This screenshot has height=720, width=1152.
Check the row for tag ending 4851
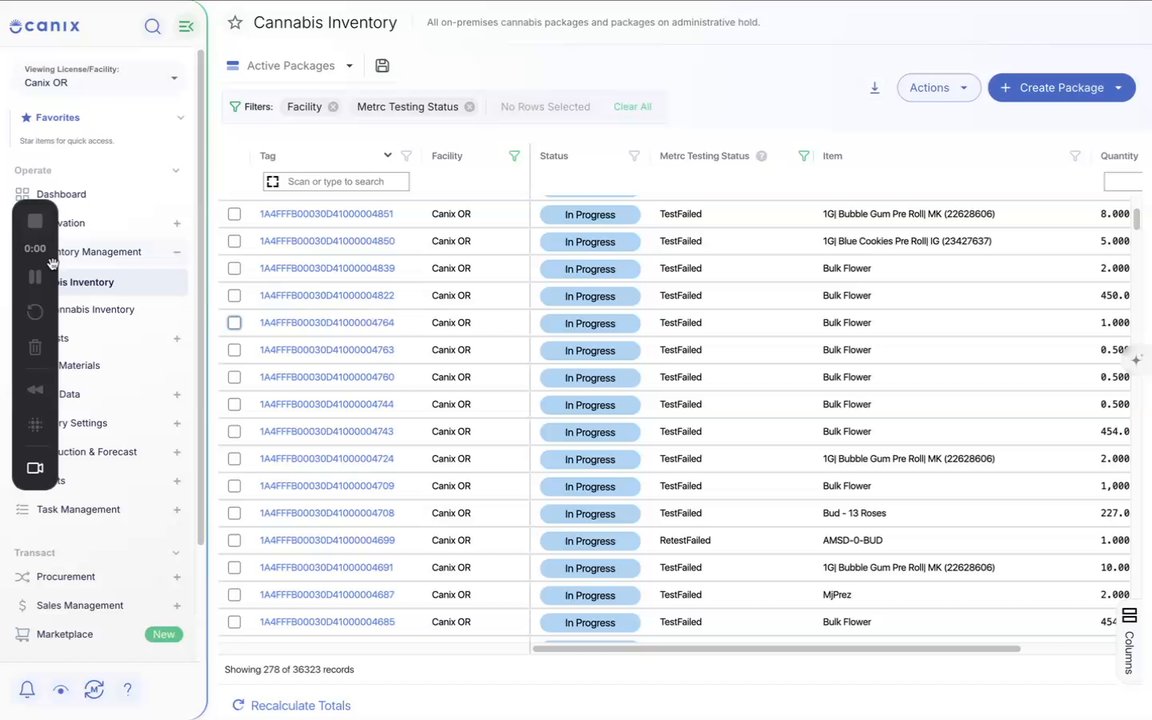click(x=234, y=214)
